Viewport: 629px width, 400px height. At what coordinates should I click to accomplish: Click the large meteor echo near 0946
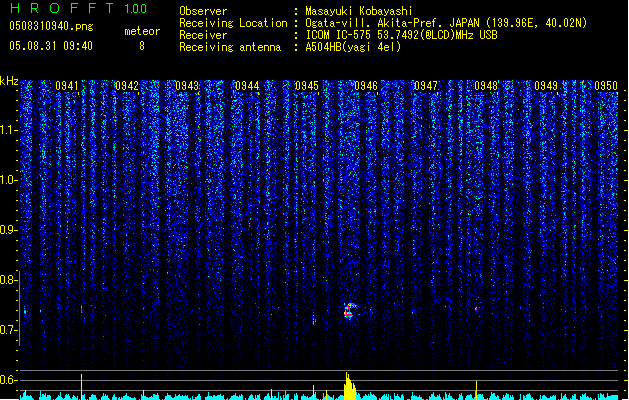[x=350, y=311]
